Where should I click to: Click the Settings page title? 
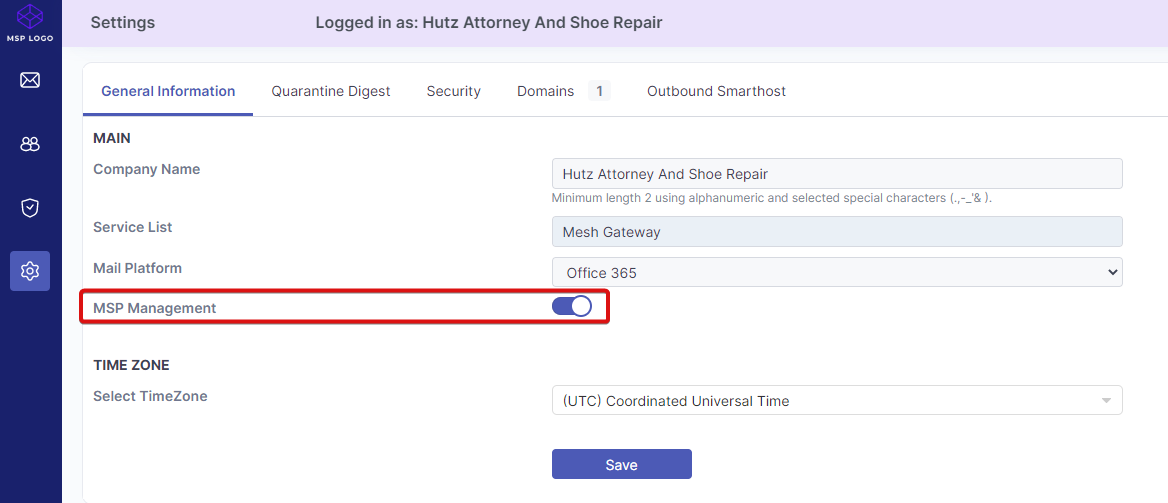123,22
